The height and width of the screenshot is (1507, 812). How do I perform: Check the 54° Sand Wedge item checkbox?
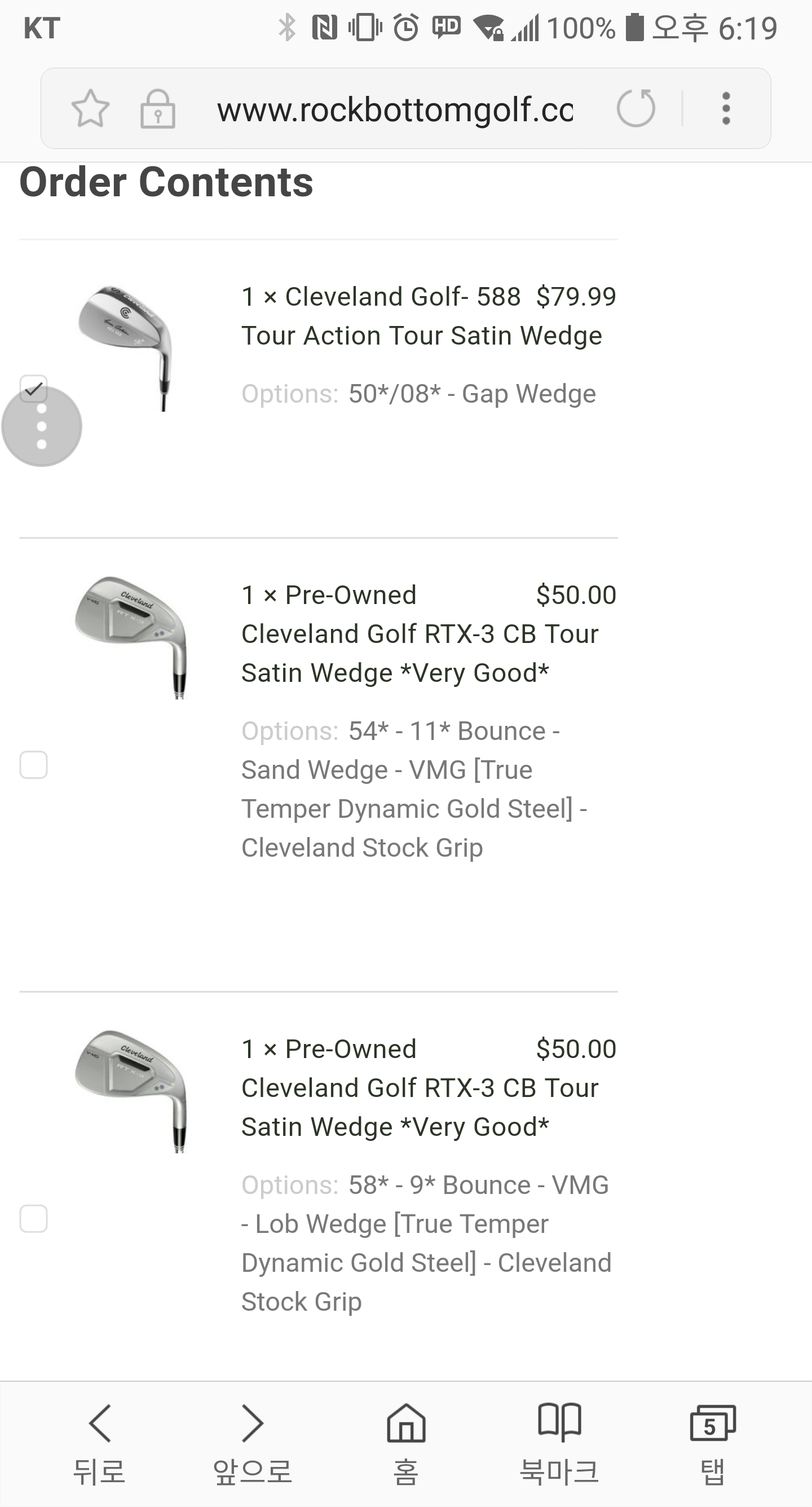pyautogui.click(x=33, y=765)
